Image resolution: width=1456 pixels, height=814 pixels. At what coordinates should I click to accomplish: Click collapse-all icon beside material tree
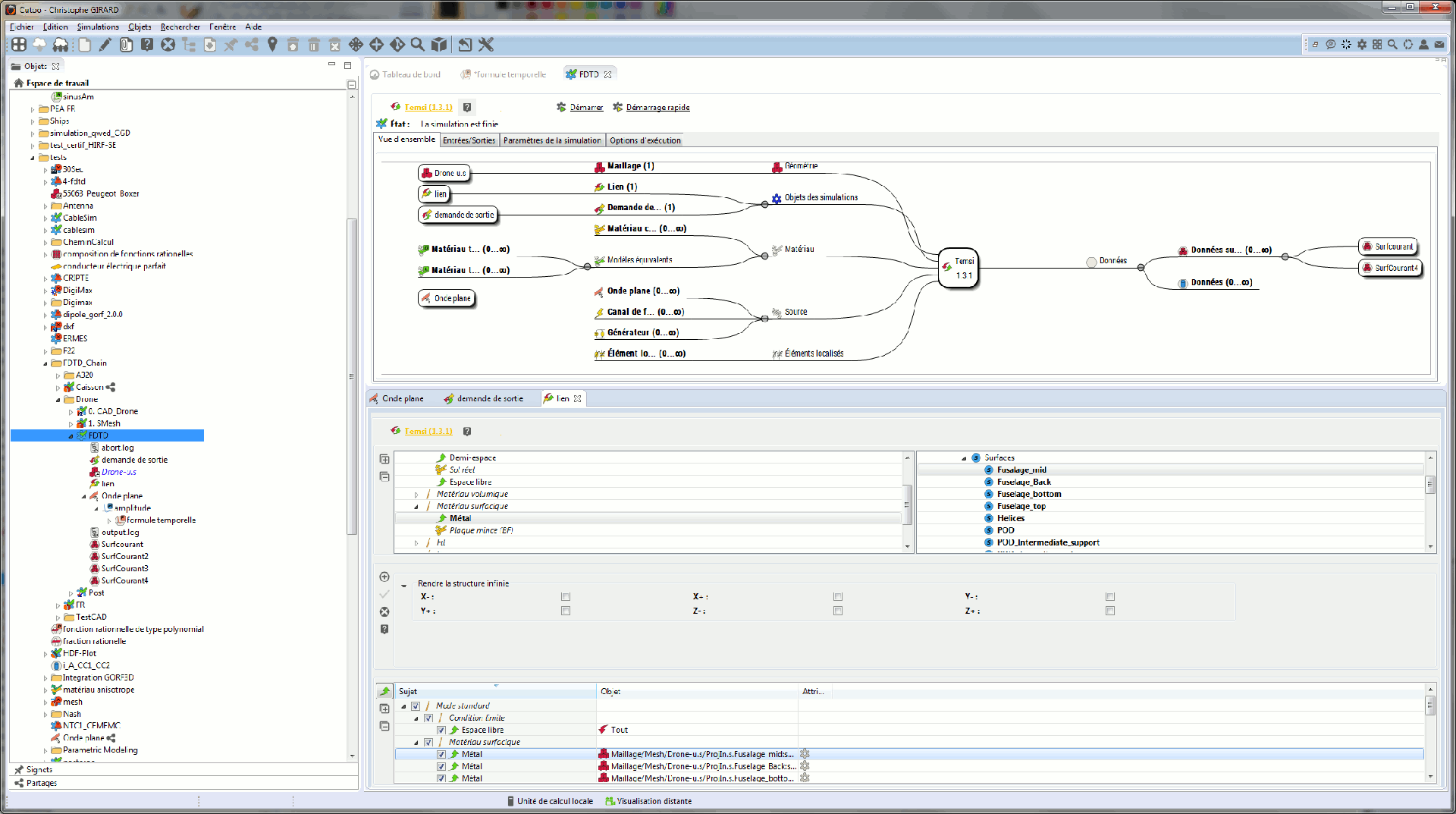point(384,476)
